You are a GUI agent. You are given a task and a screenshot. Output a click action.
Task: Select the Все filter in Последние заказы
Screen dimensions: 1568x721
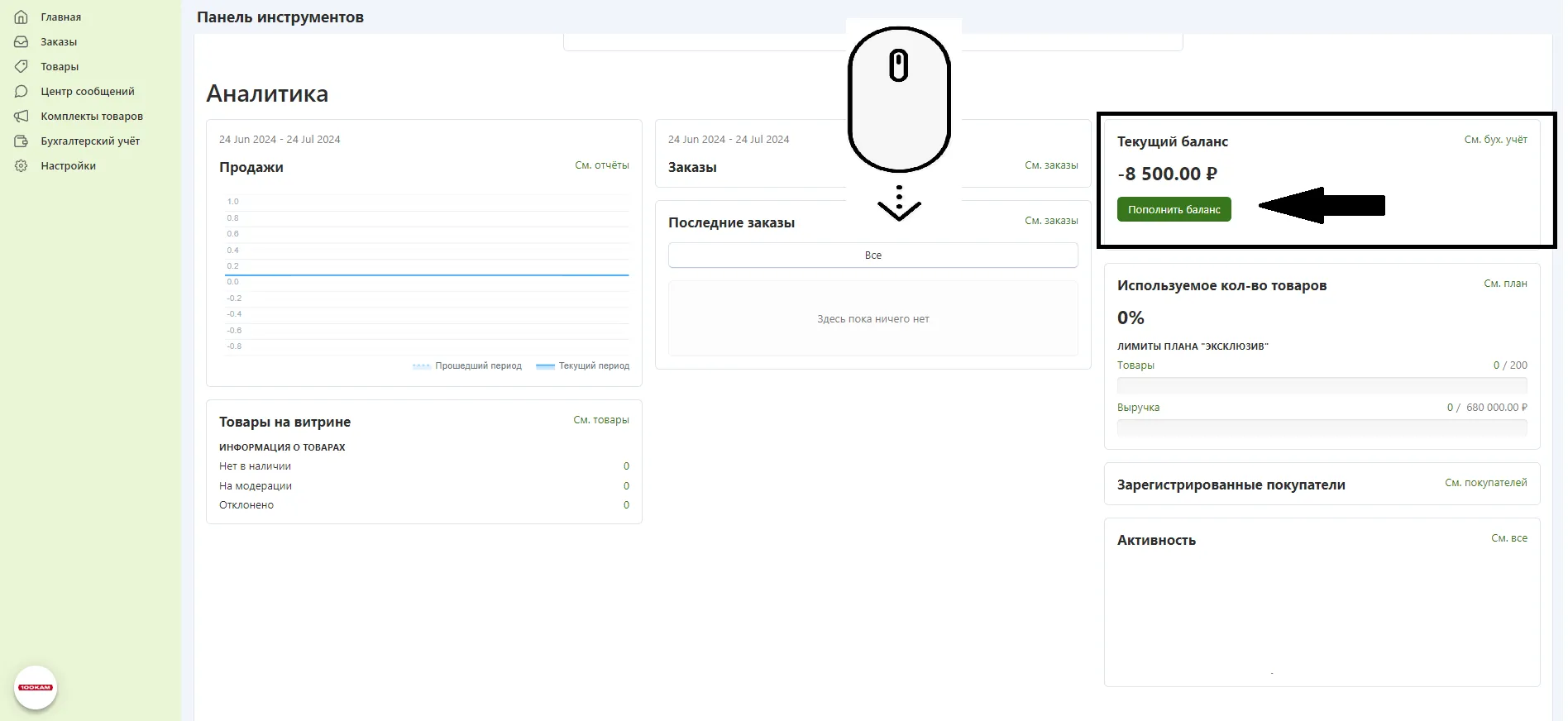point(872,255)
